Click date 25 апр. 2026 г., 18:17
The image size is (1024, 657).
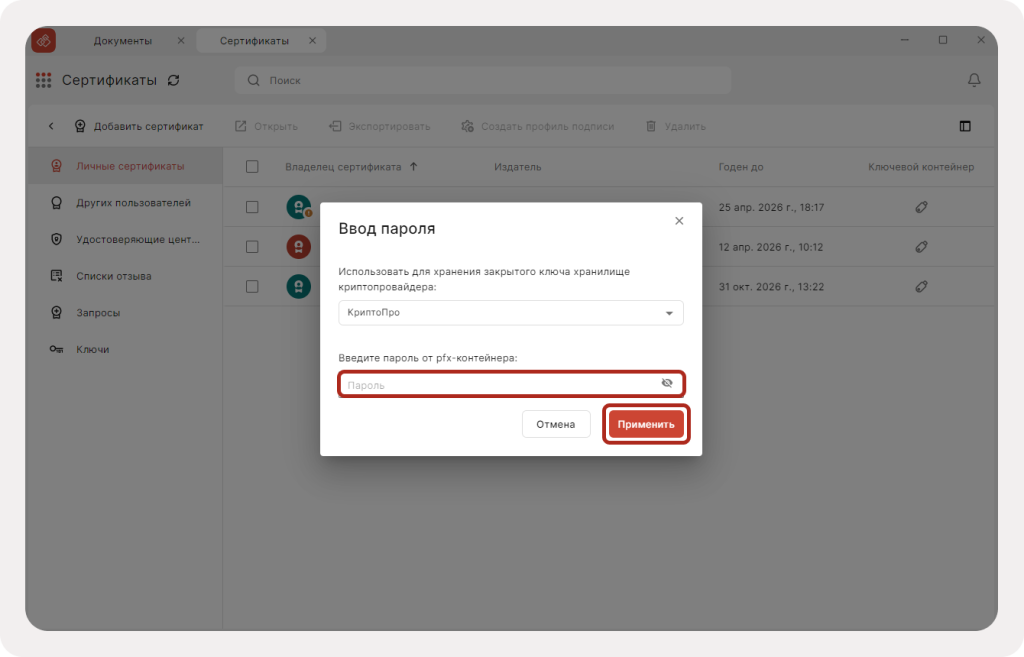tap(771, 207)
